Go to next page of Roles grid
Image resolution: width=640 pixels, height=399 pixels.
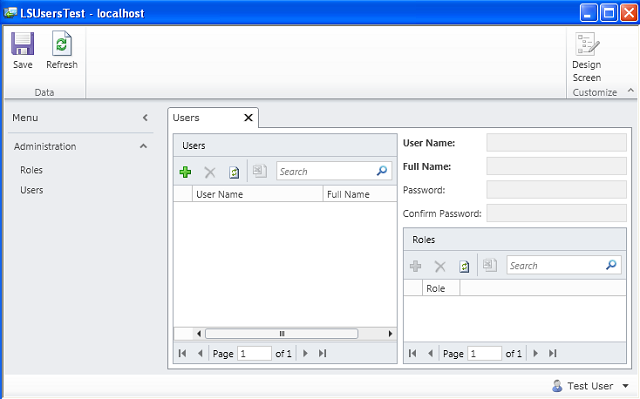point(535,353)
